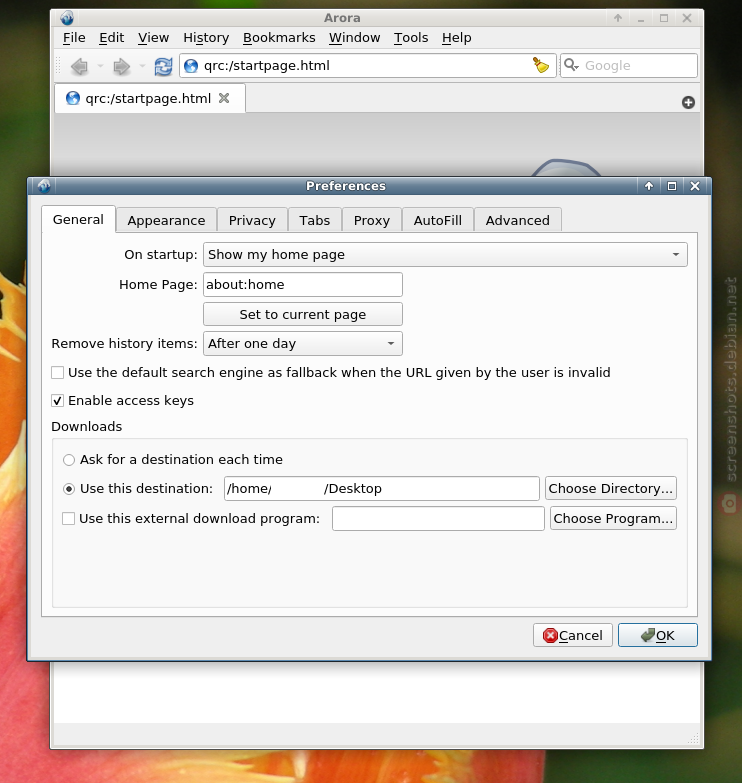Click the Back arrow in Arora toolbar
Viewport: 742px width, 783px height.
click(79, 66)
